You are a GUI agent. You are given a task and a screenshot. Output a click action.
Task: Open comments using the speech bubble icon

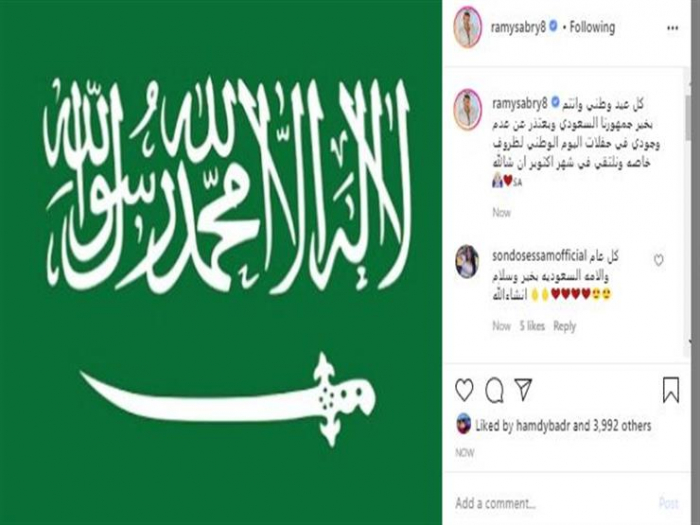pos(494,391)
